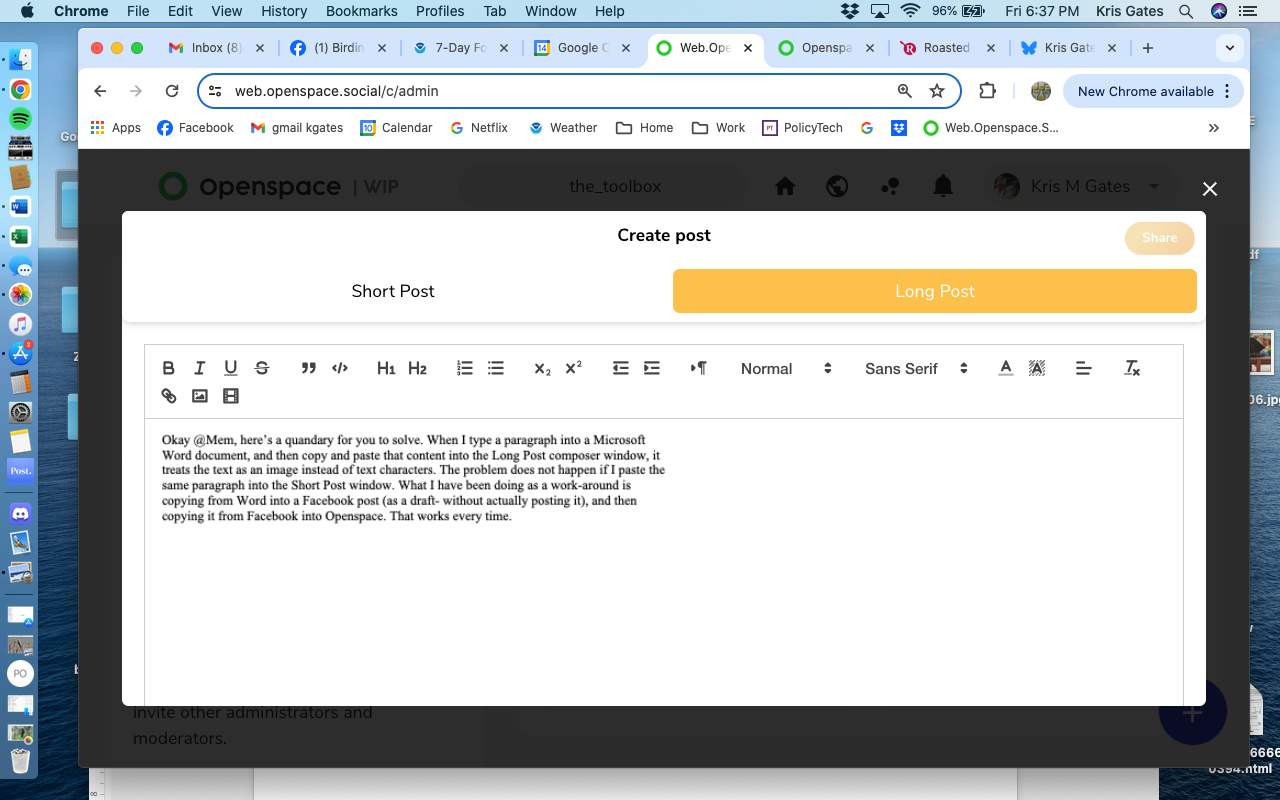The width and height of the screenshot is (1280, 800).
Task: Switch to the 7-Day Forecast tab
Action: (x=462, y=48)
